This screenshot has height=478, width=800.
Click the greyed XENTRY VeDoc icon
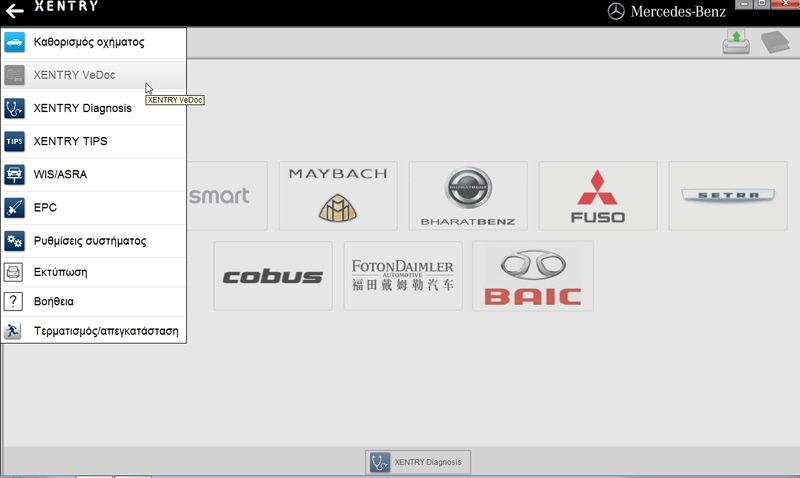coord(14,75)
